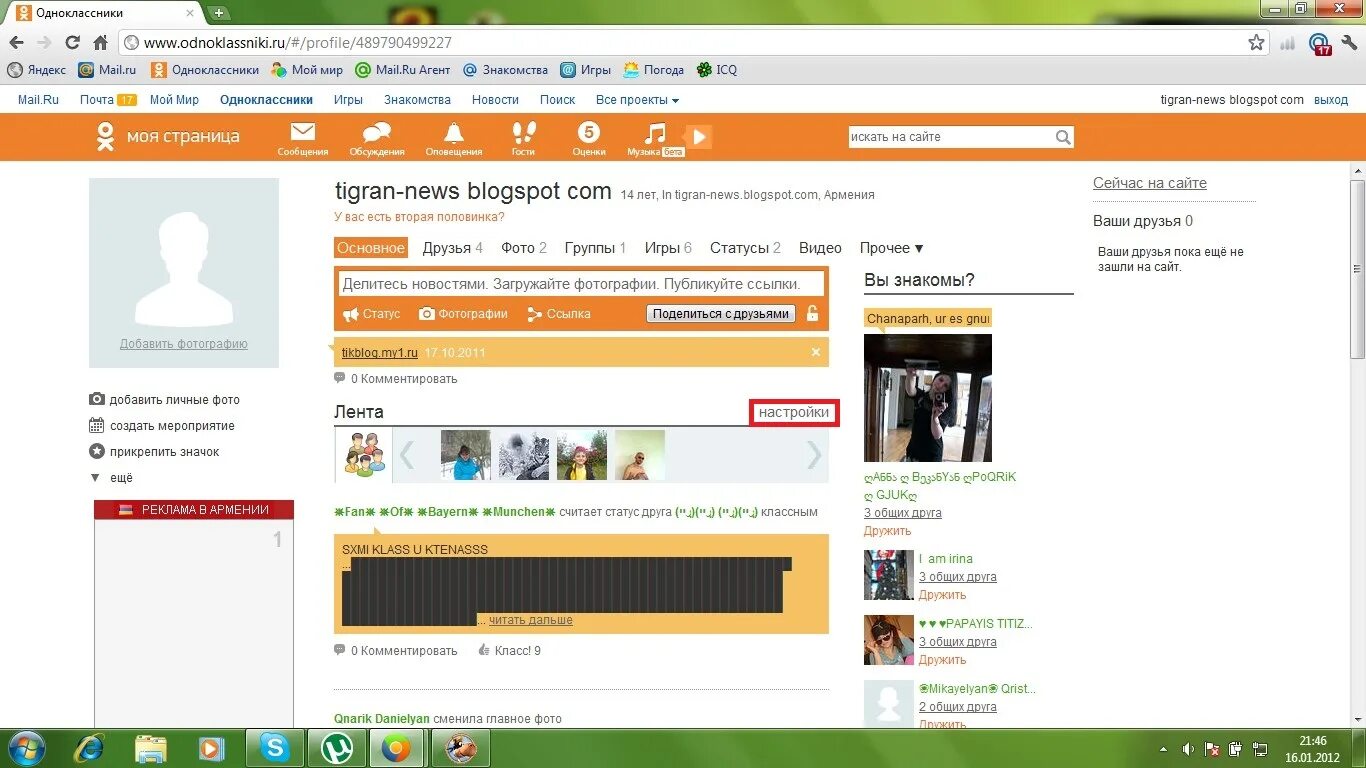Open the ICQ bookmark

coord(717,70)
